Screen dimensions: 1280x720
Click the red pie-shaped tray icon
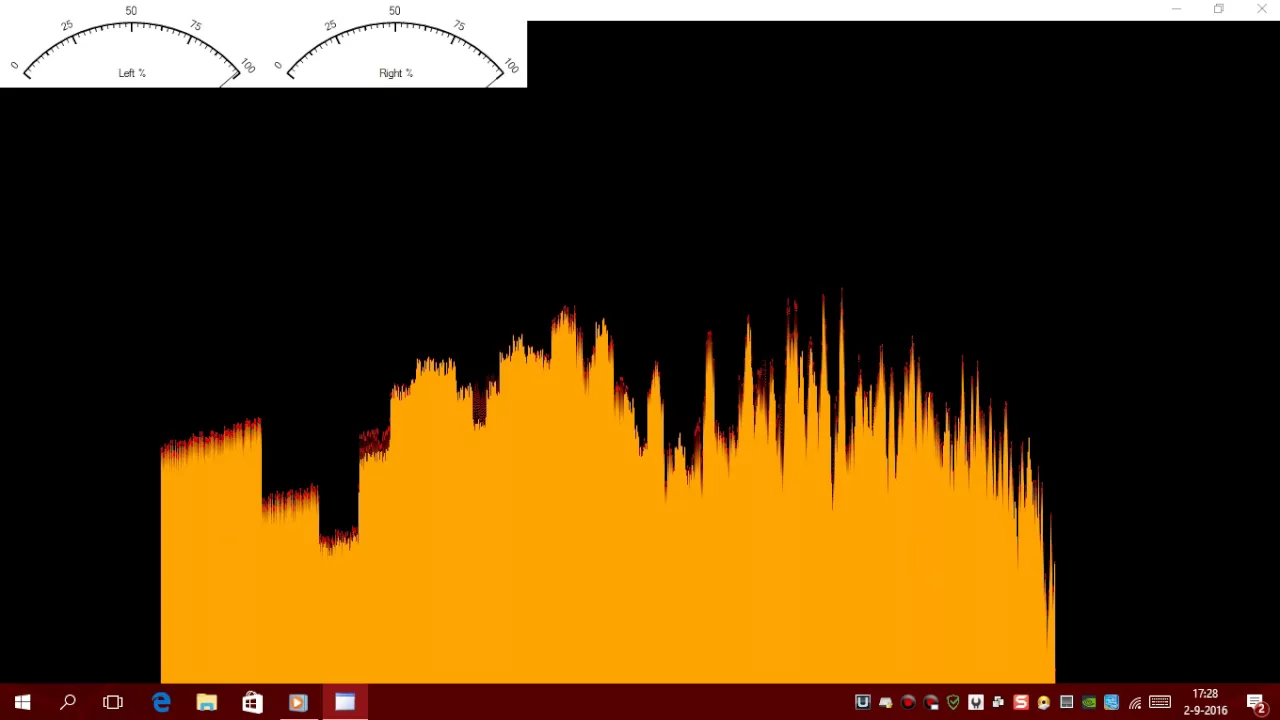pyautogui.click(x=931, y=703)
